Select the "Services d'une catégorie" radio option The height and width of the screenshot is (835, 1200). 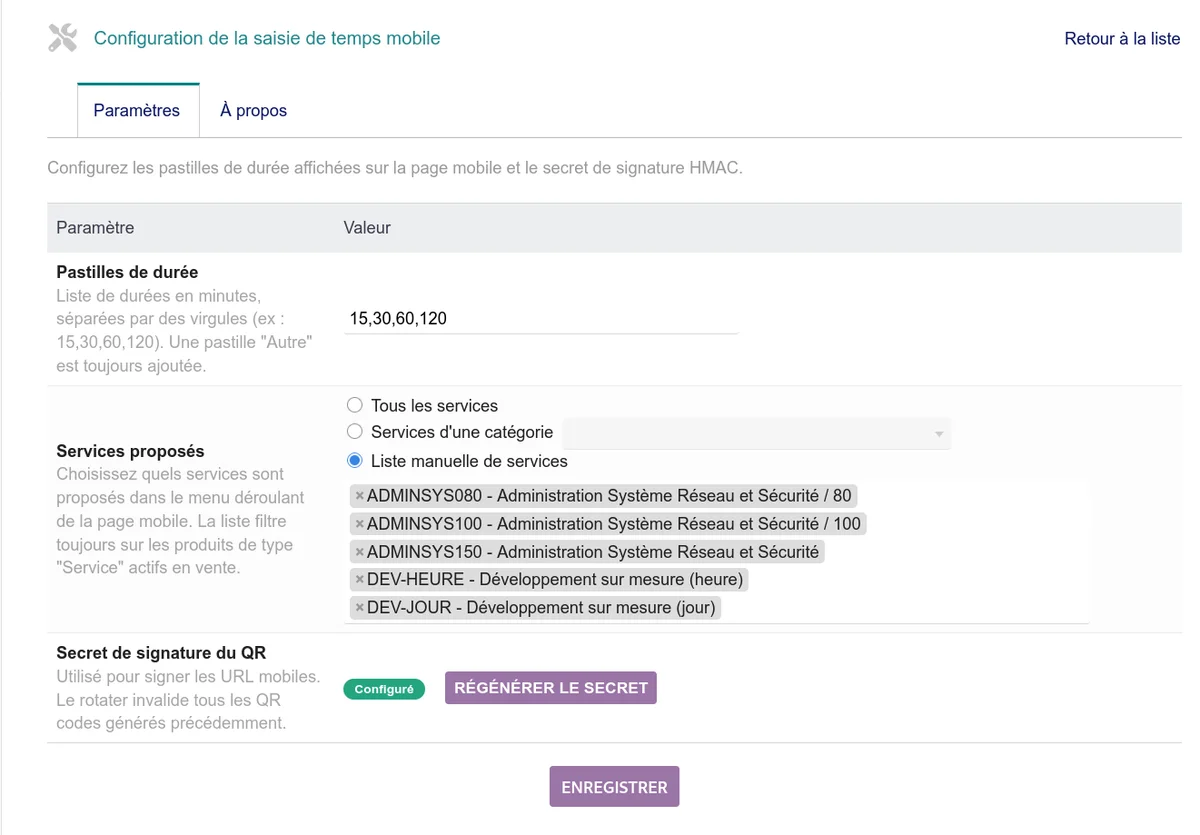354,432
